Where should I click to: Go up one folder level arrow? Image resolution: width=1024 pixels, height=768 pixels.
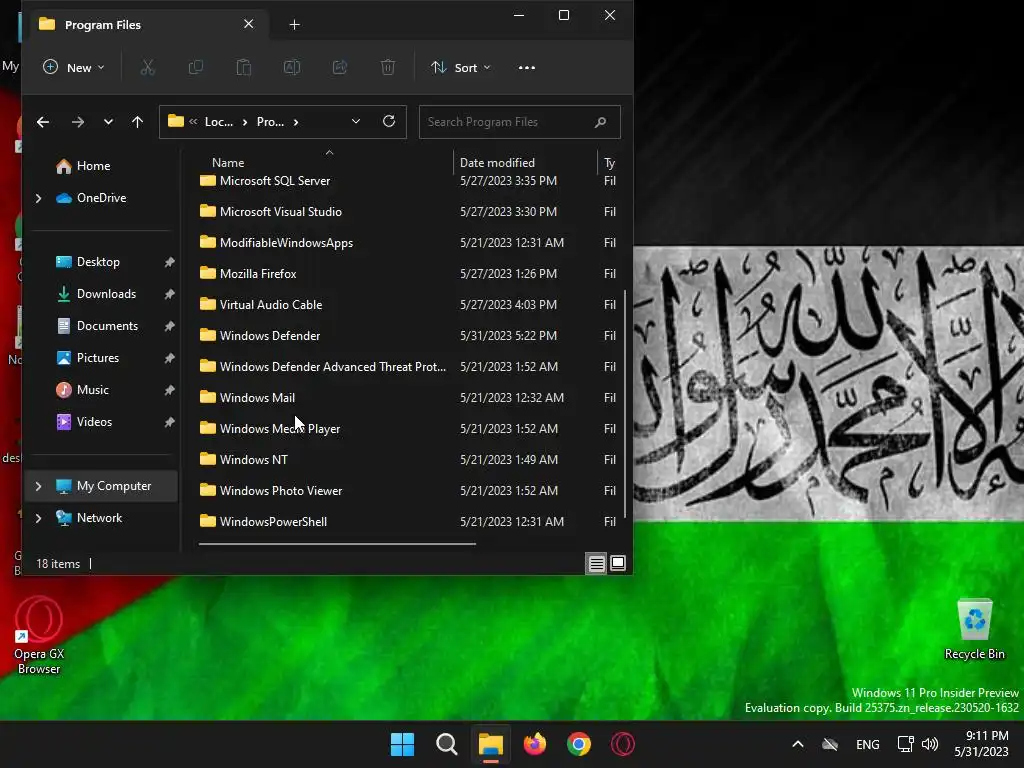[x=137, y=122]
